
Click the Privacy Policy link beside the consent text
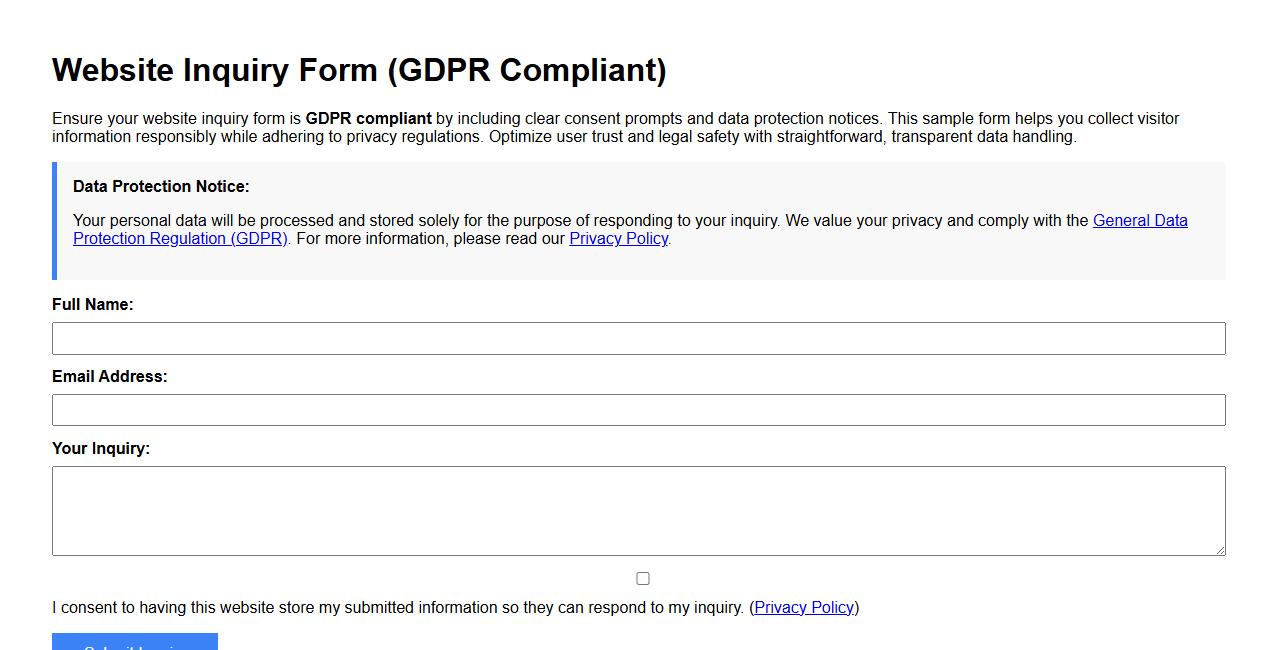804,607
